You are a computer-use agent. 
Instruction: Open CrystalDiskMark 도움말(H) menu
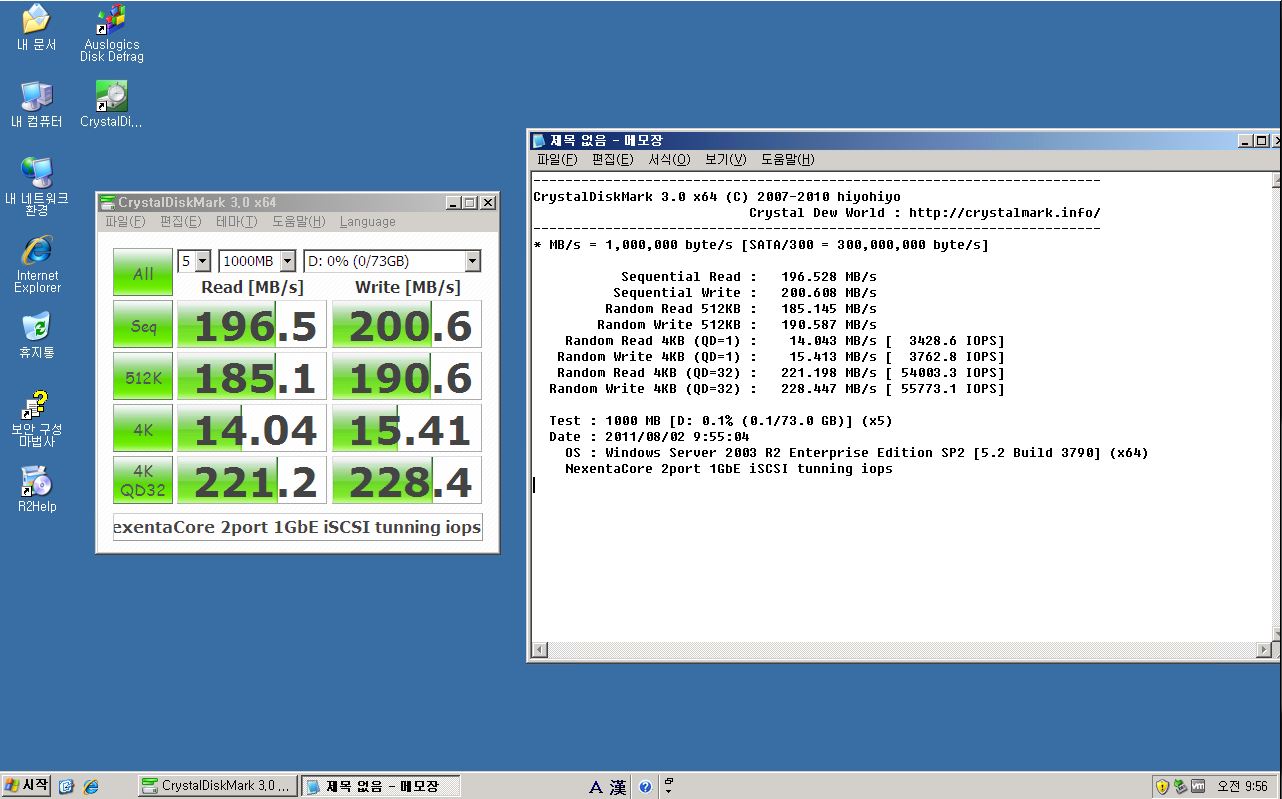click(298, 222)
